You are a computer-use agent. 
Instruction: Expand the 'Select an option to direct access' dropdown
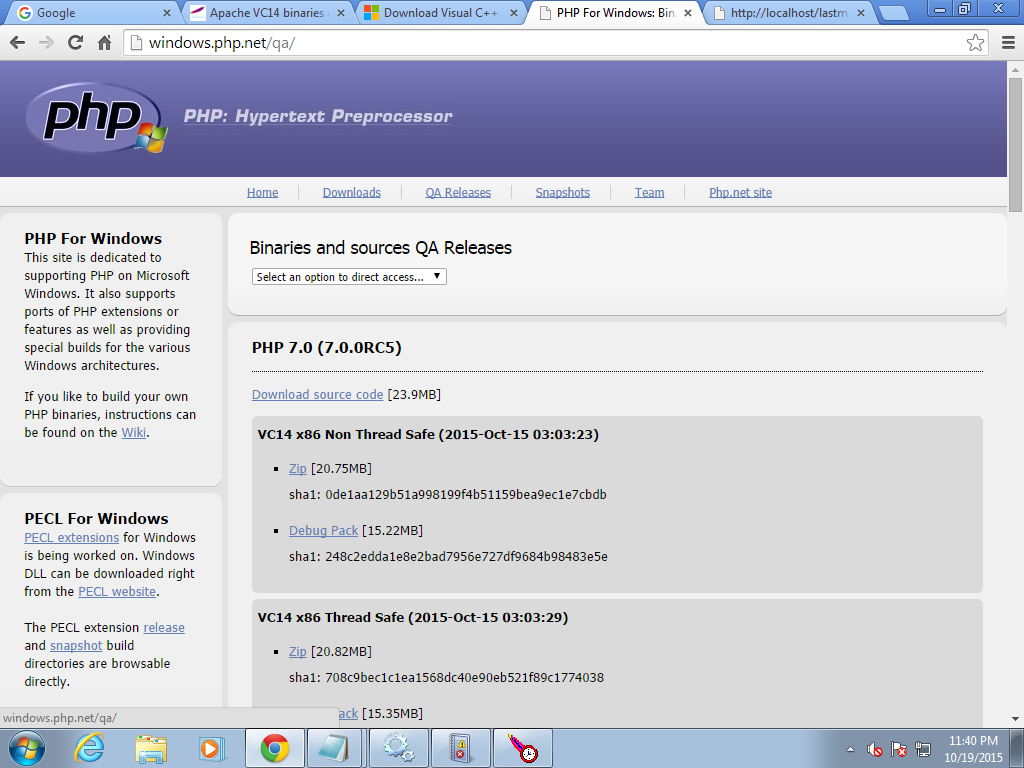tap(349, 277)
